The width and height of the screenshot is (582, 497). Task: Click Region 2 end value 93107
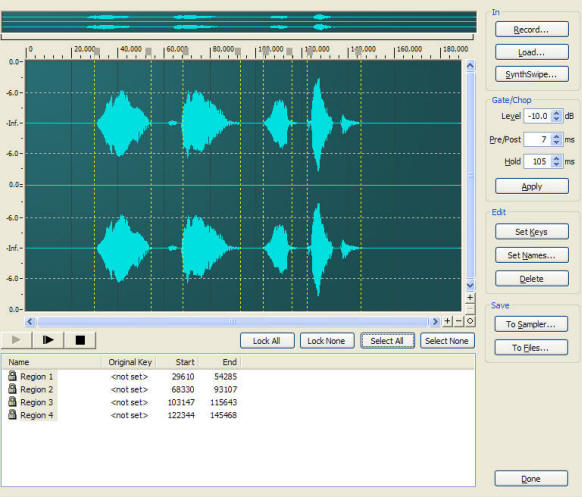click(225, 389)
